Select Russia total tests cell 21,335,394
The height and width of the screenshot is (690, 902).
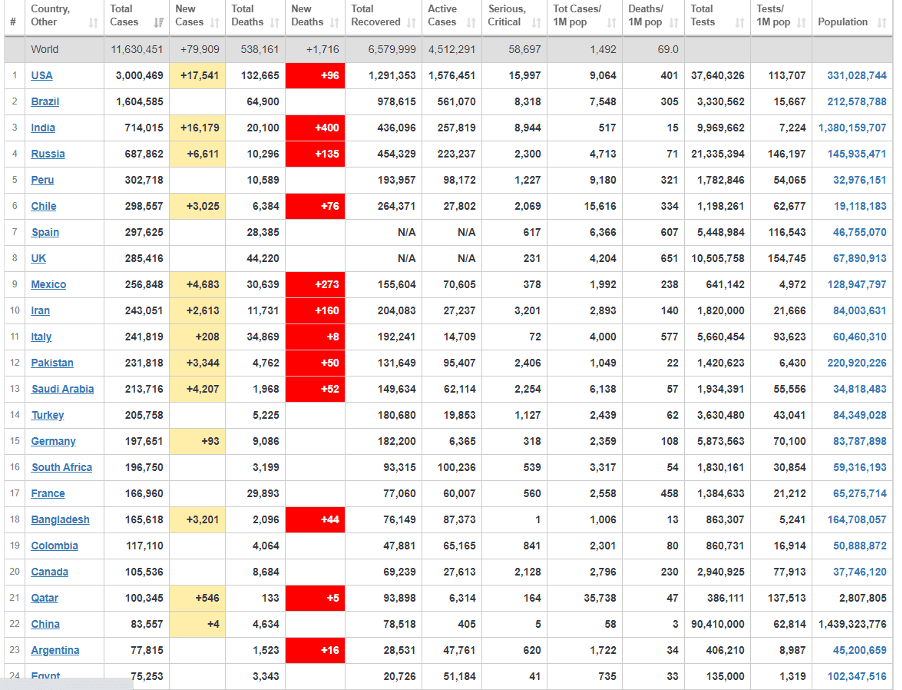(x=717, y=154)
